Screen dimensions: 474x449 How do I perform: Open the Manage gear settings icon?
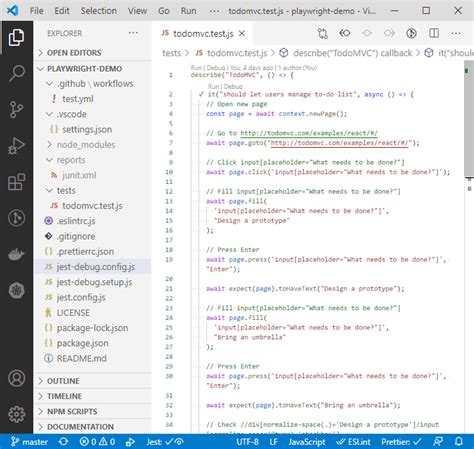16,414
